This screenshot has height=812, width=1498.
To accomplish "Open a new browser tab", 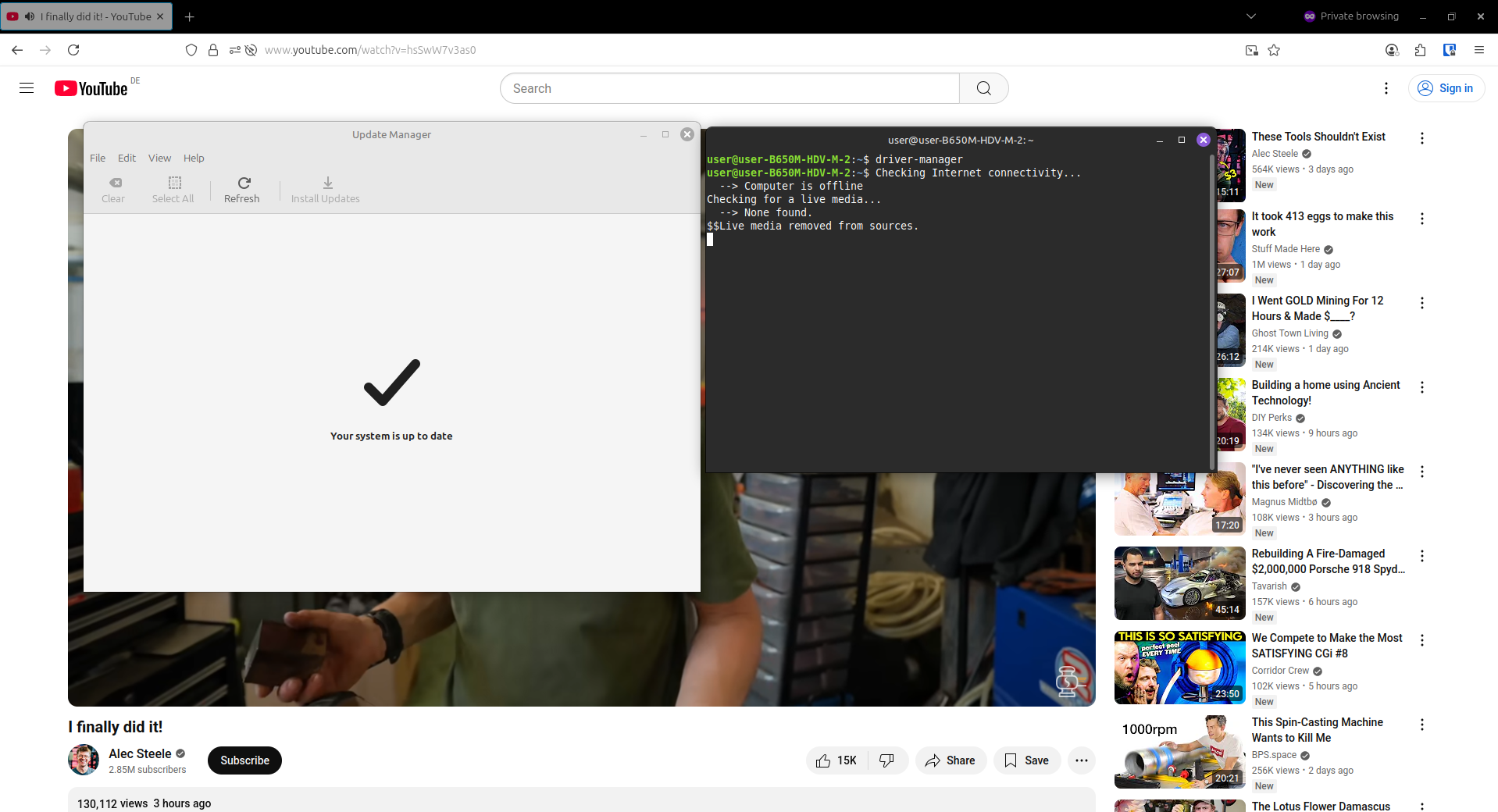I will 190,16.
